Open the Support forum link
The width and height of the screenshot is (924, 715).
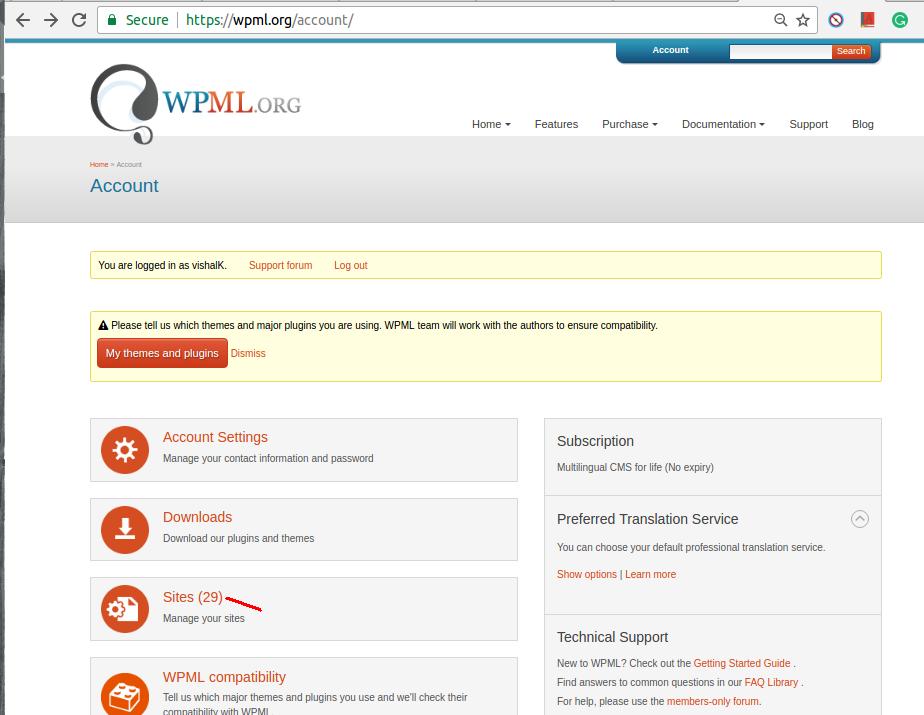click(x=280, y=265)
